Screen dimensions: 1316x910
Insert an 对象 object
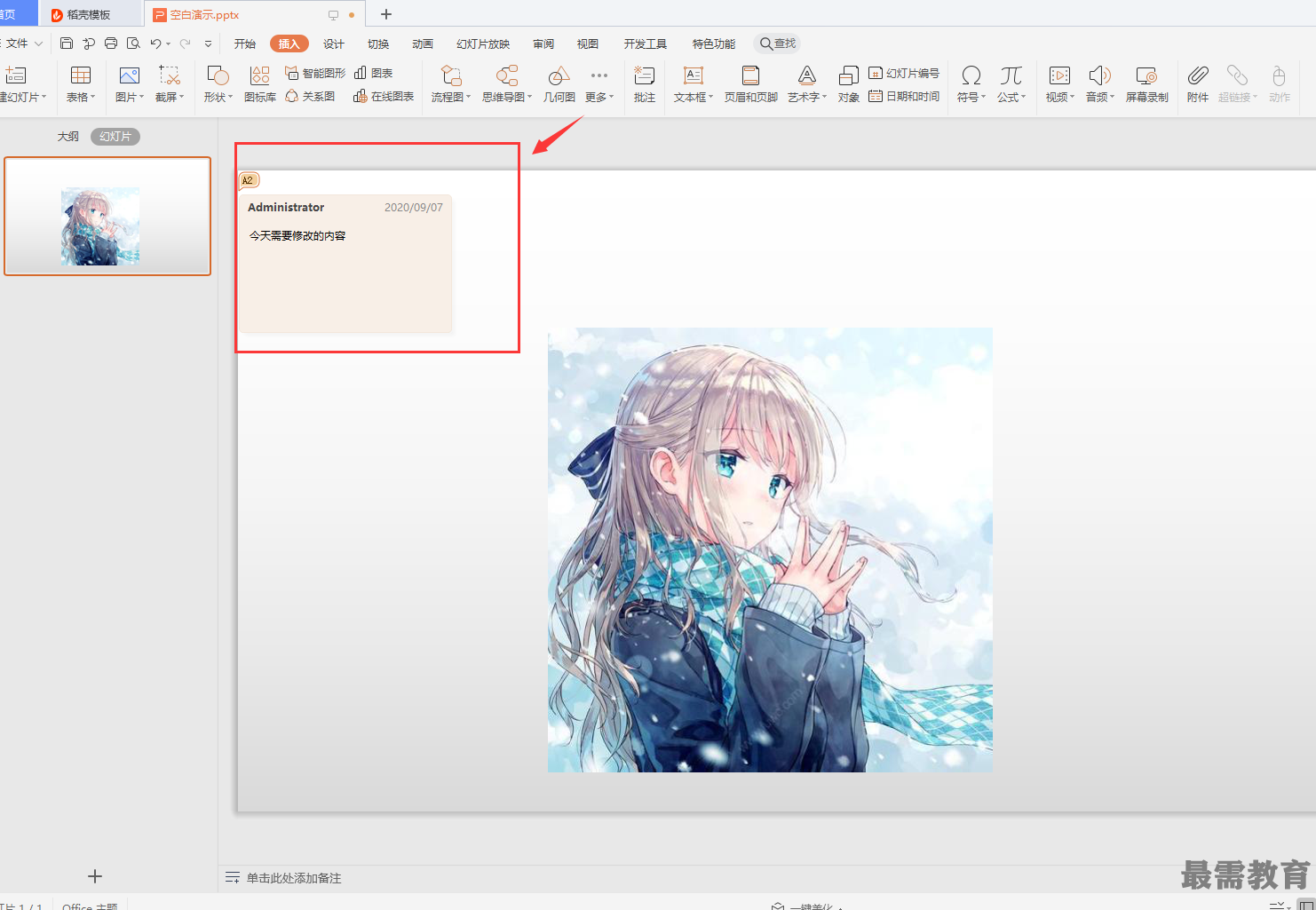tap(848, 84)
